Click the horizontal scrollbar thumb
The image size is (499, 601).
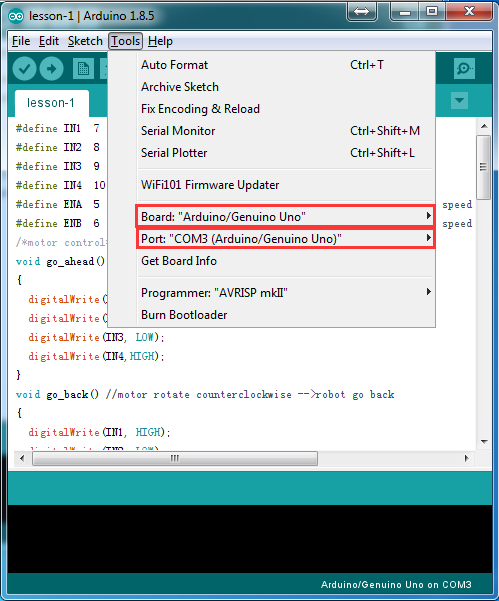[175, 458]
